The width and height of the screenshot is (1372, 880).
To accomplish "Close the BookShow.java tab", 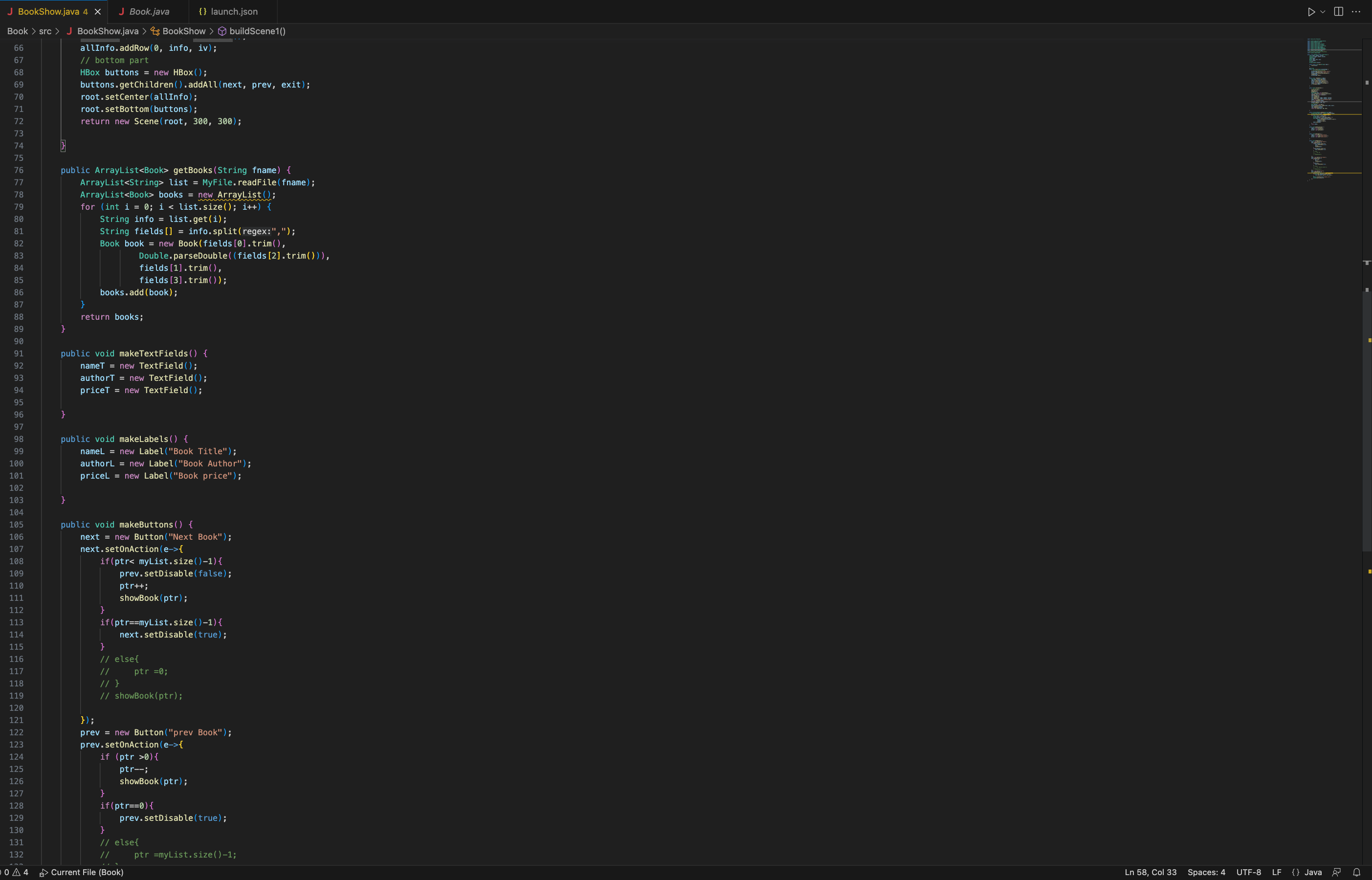I will [98, 11].
